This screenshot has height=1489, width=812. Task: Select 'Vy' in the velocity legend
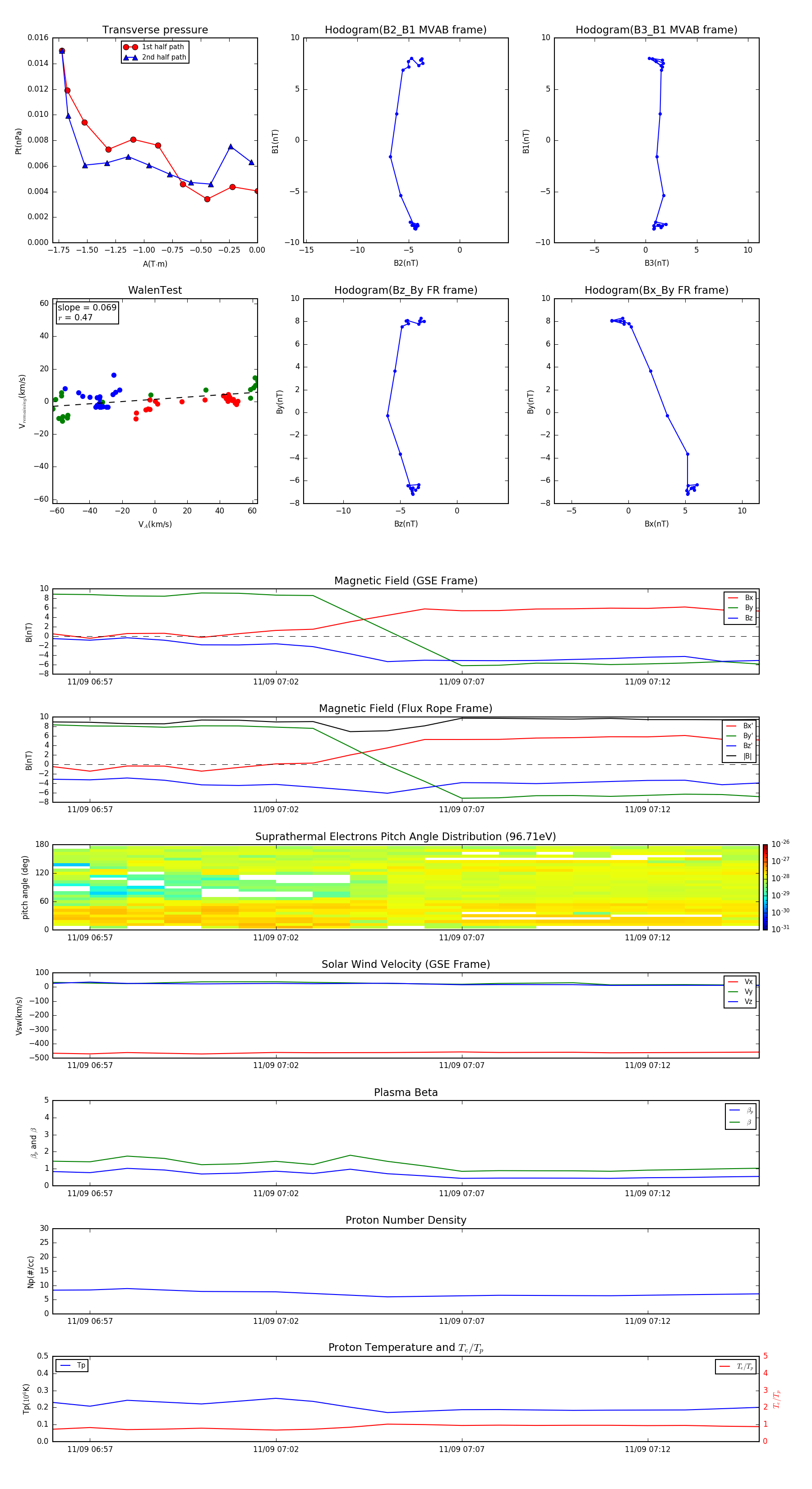740,992
